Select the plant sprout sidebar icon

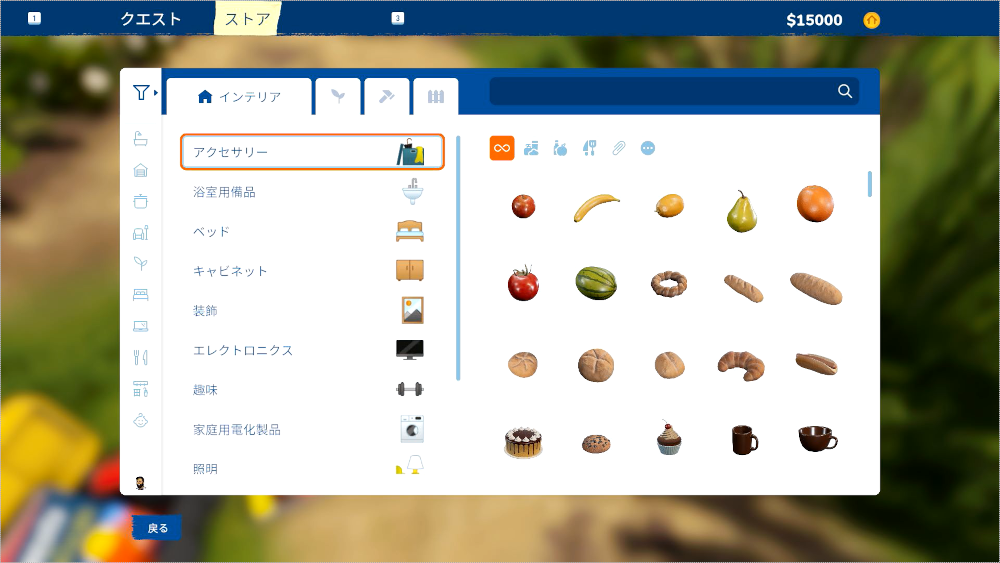141,263
